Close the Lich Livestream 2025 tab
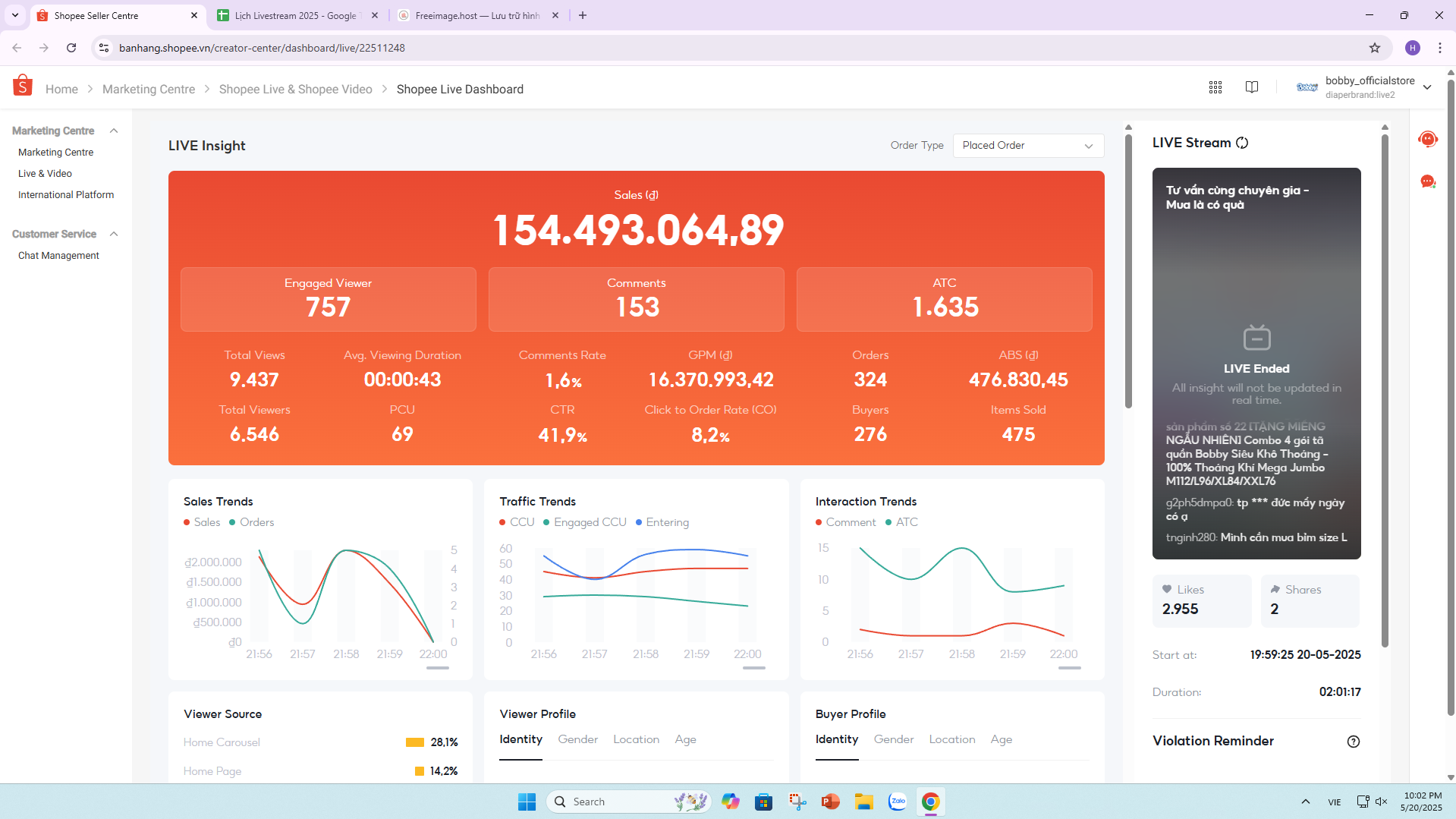 (x=375, y=15)
